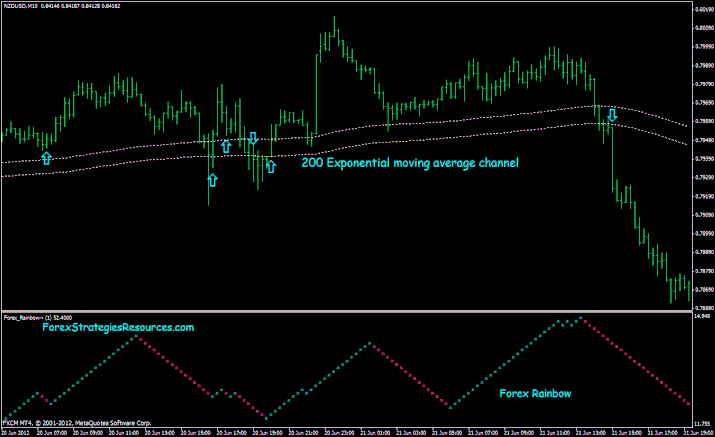Click the '20 Jun 2012' time axis label
Image resolution: width=715 pixels, height=437 pixels.
[16, 432]
